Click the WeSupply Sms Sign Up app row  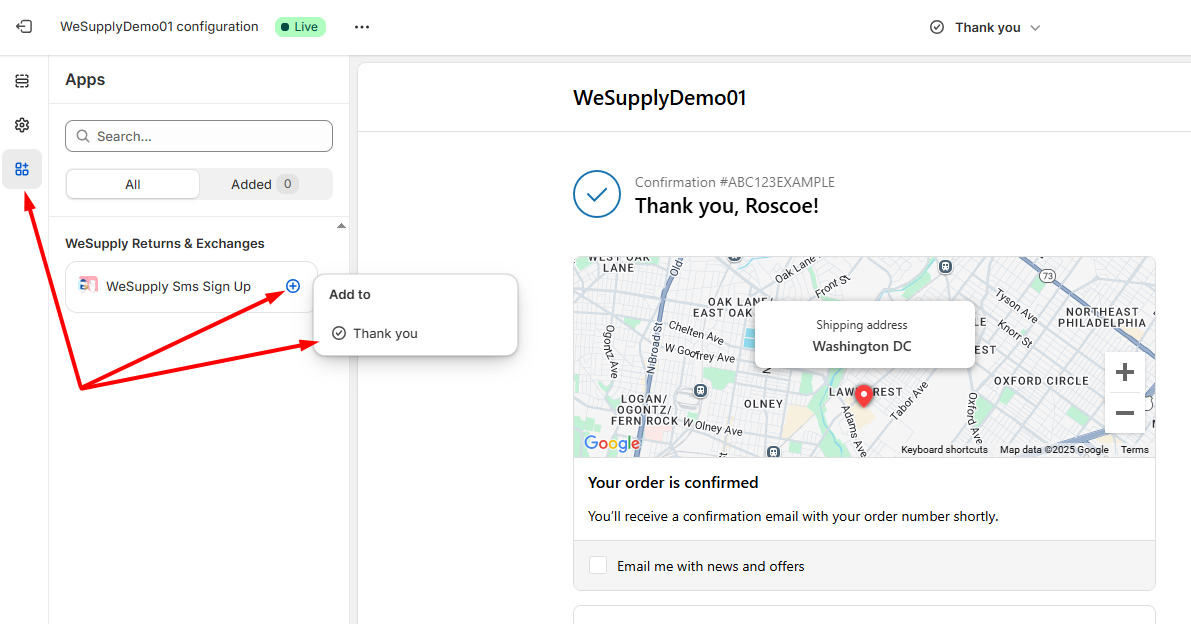click(x=191, y=286)
